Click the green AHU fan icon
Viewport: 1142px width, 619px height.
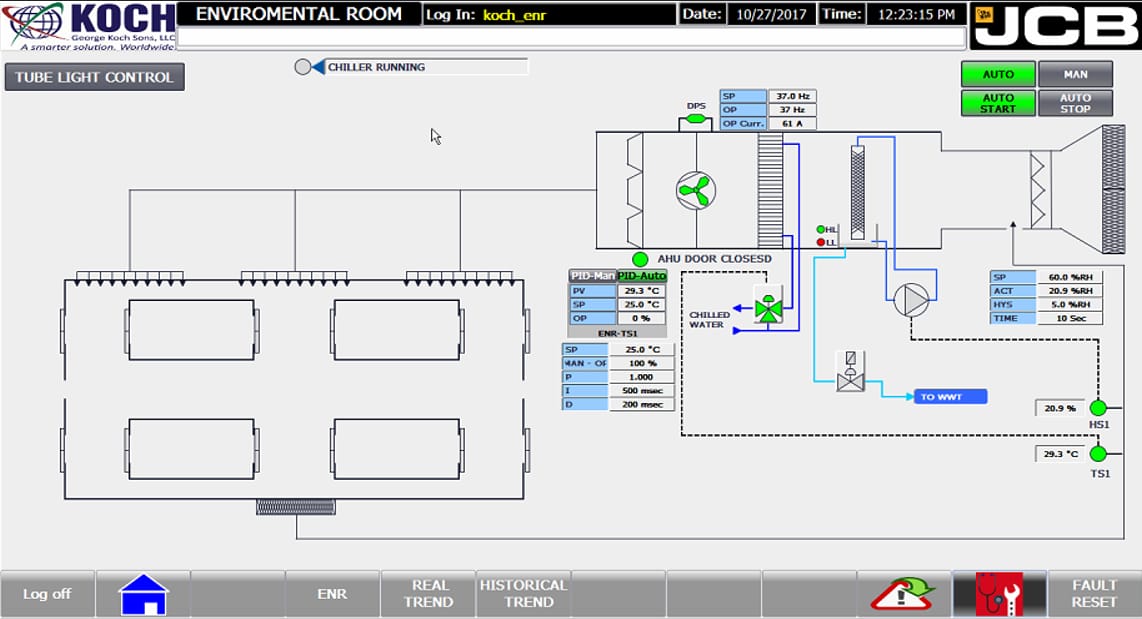point(696,191)
